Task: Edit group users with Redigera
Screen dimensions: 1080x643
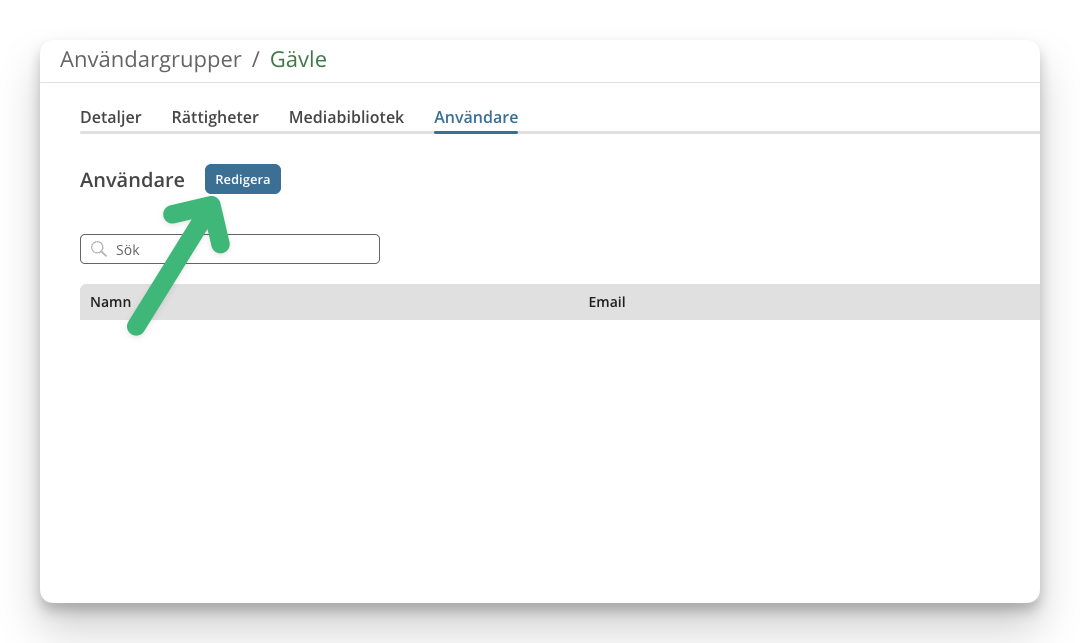Action: [x=242, y=179]
